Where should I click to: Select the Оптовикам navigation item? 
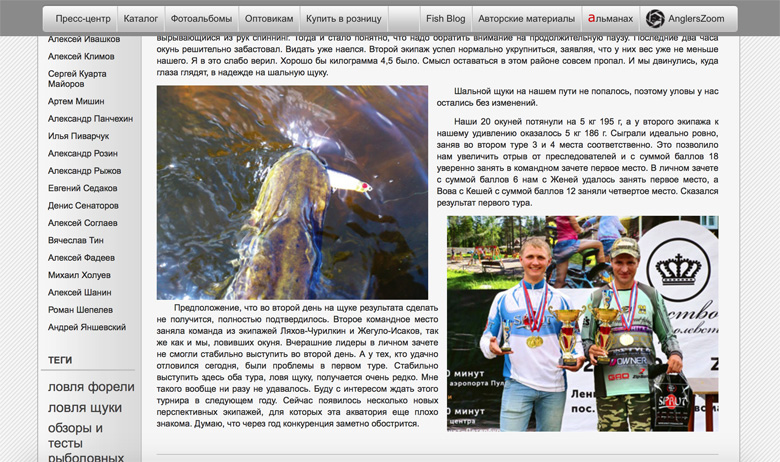(x=270, y=19)
